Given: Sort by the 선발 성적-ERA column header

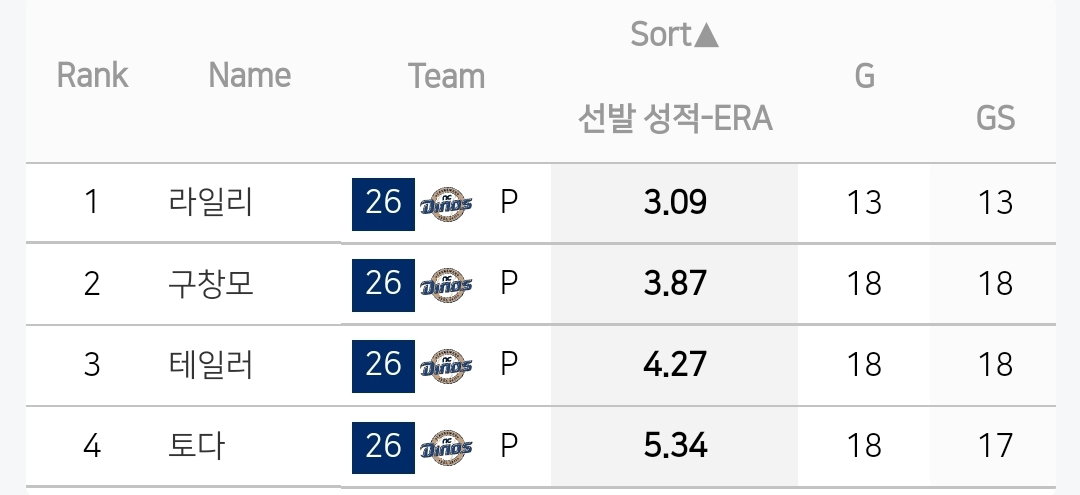Looking at the screenshot, I should click(675, 119).
